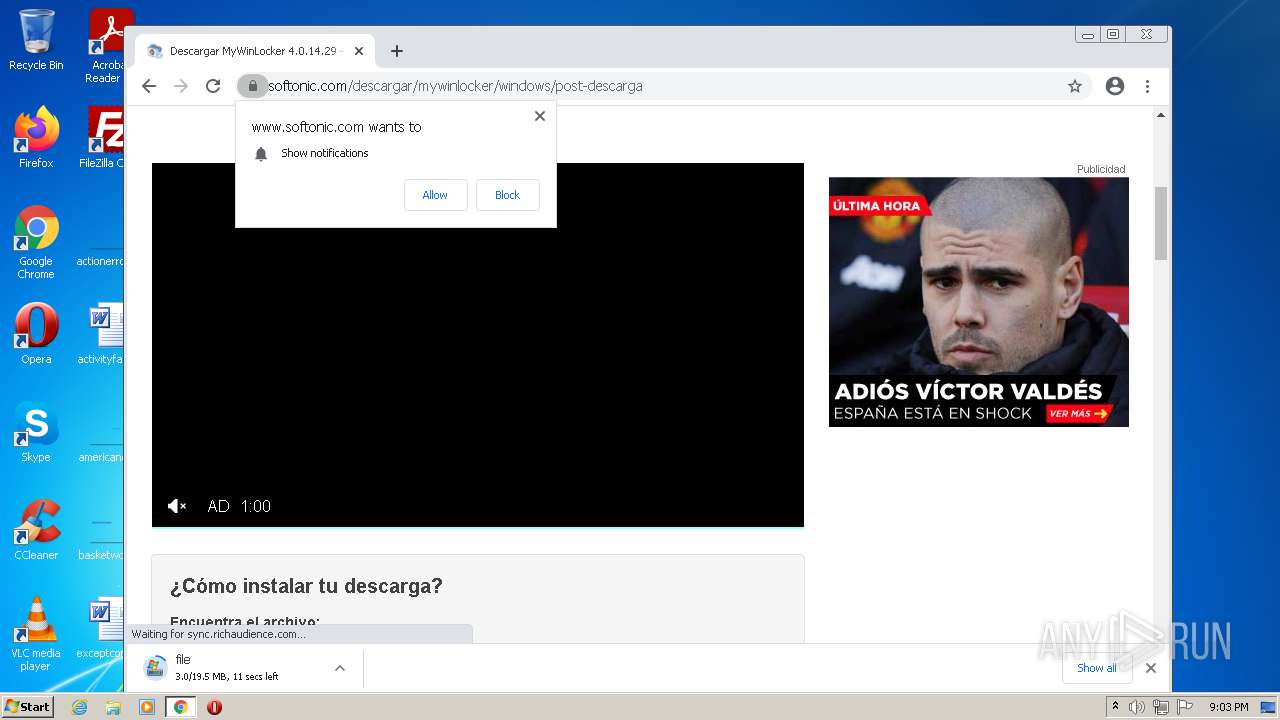Switch to Chrome in taskbar

(181, 707)
